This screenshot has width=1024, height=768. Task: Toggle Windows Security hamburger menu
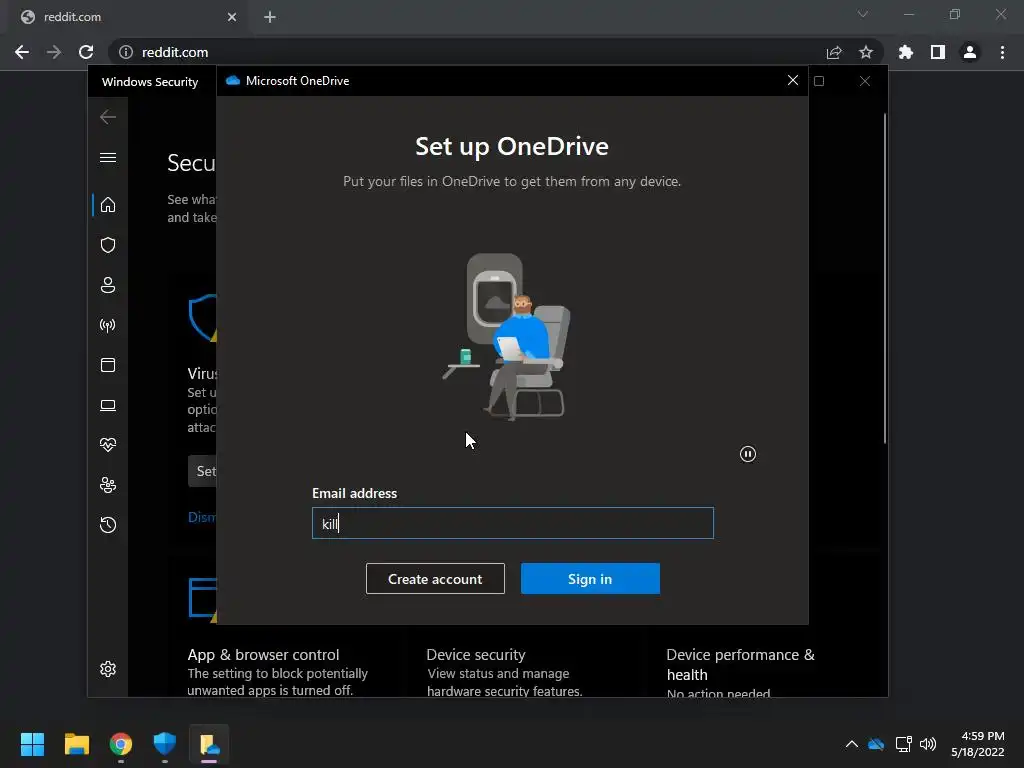click(108, 157)
